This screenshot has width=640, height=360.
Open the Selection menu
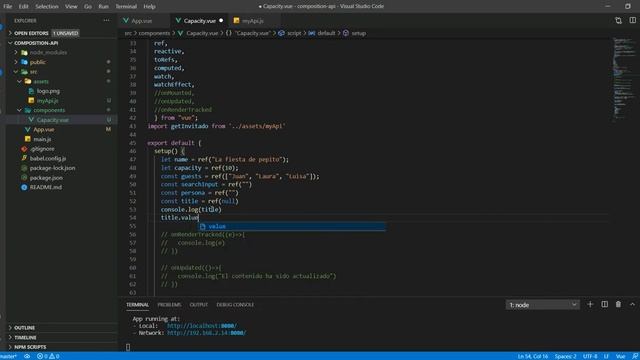coord(47,6)
